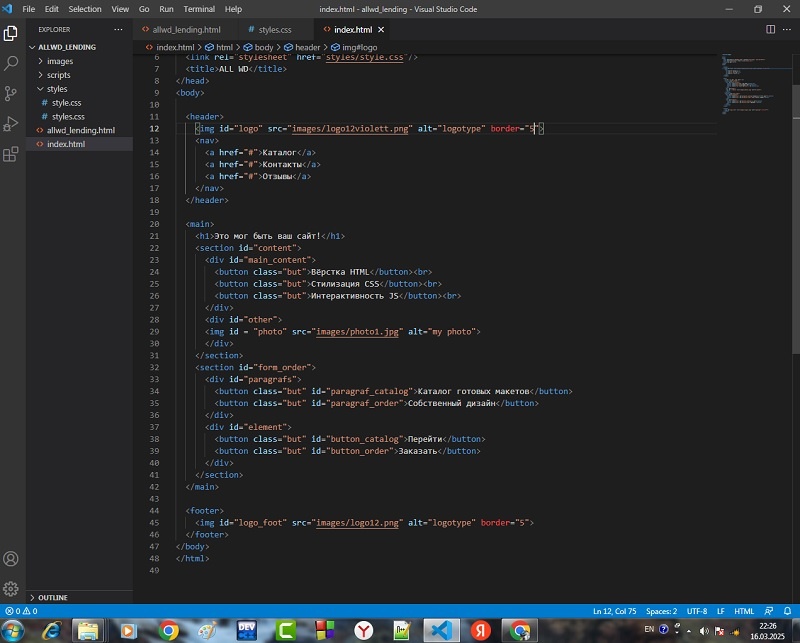This screenshot has width=800, height=643.
Task: Open the Terminal menu
Action: pyautogui.click(x=199, y=9)
